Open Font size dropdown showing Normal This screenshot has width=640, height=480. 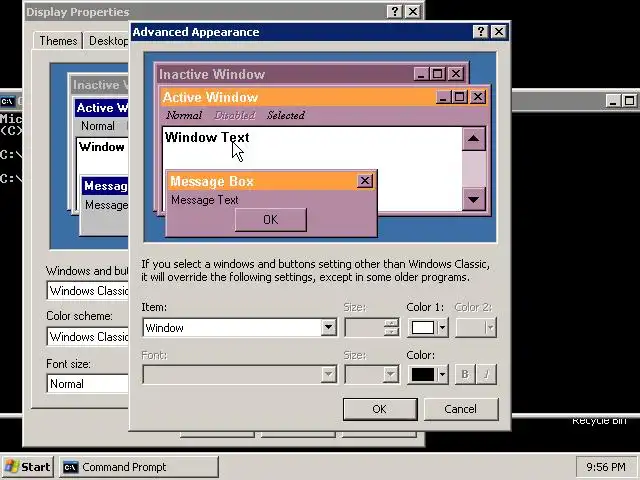[88, 384]
